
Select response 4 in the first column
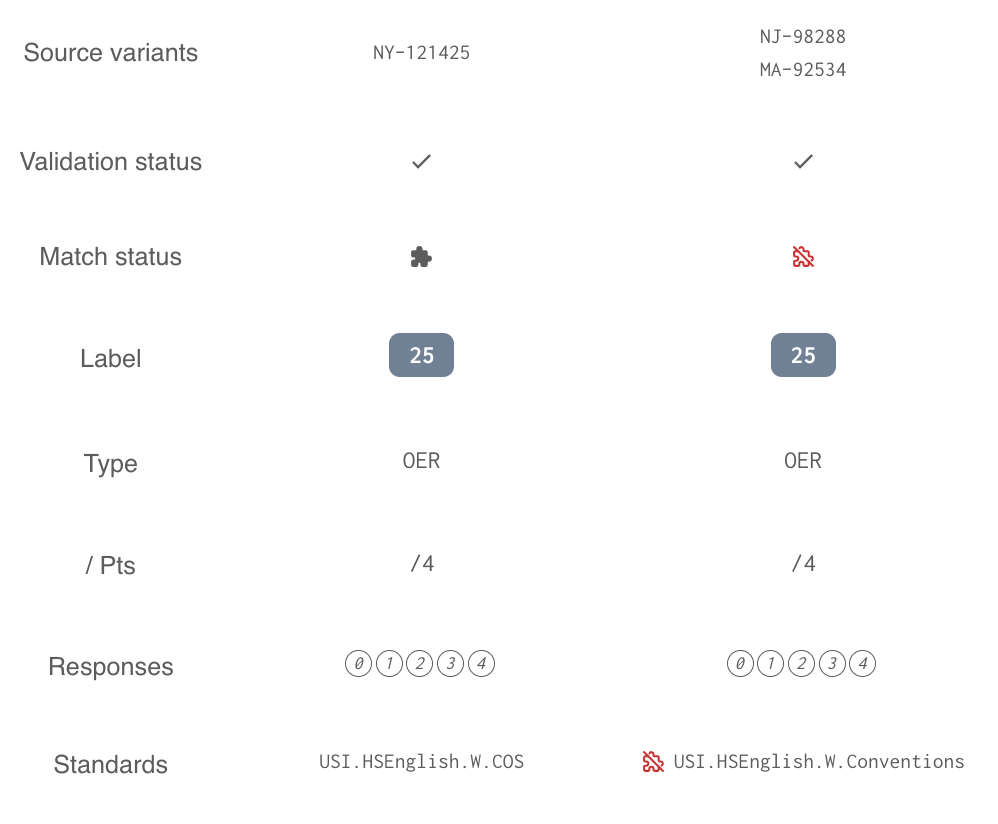pyautogui.click(x=481, y=664)
